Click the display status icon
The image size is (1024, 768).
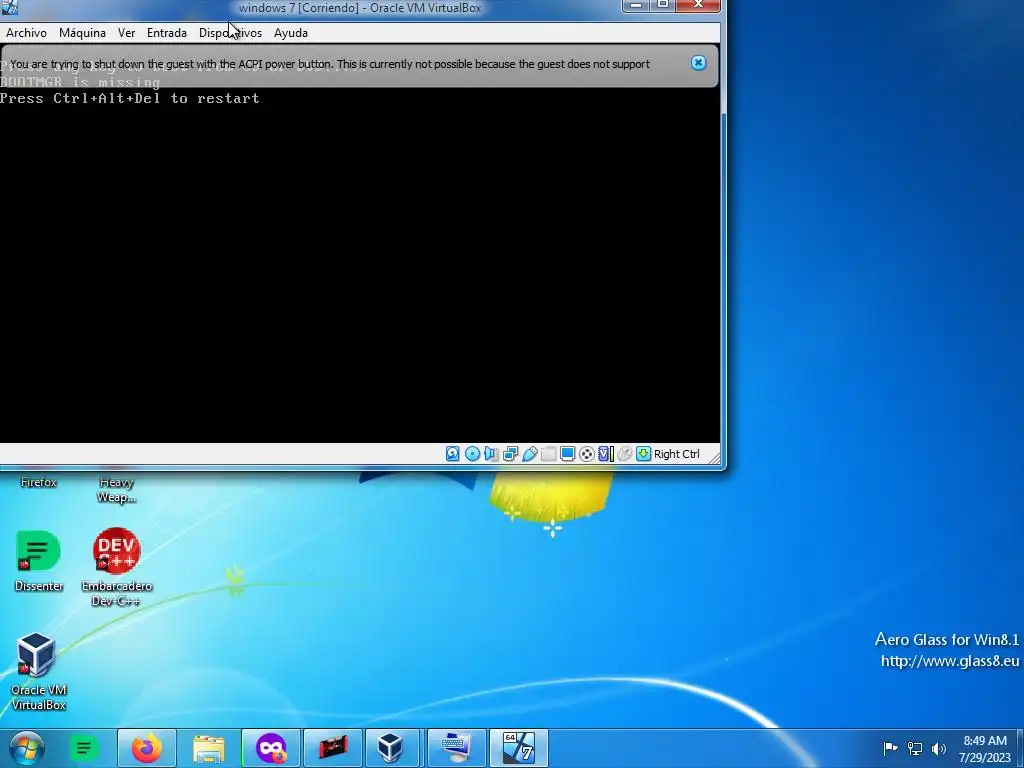click(568, 454)
